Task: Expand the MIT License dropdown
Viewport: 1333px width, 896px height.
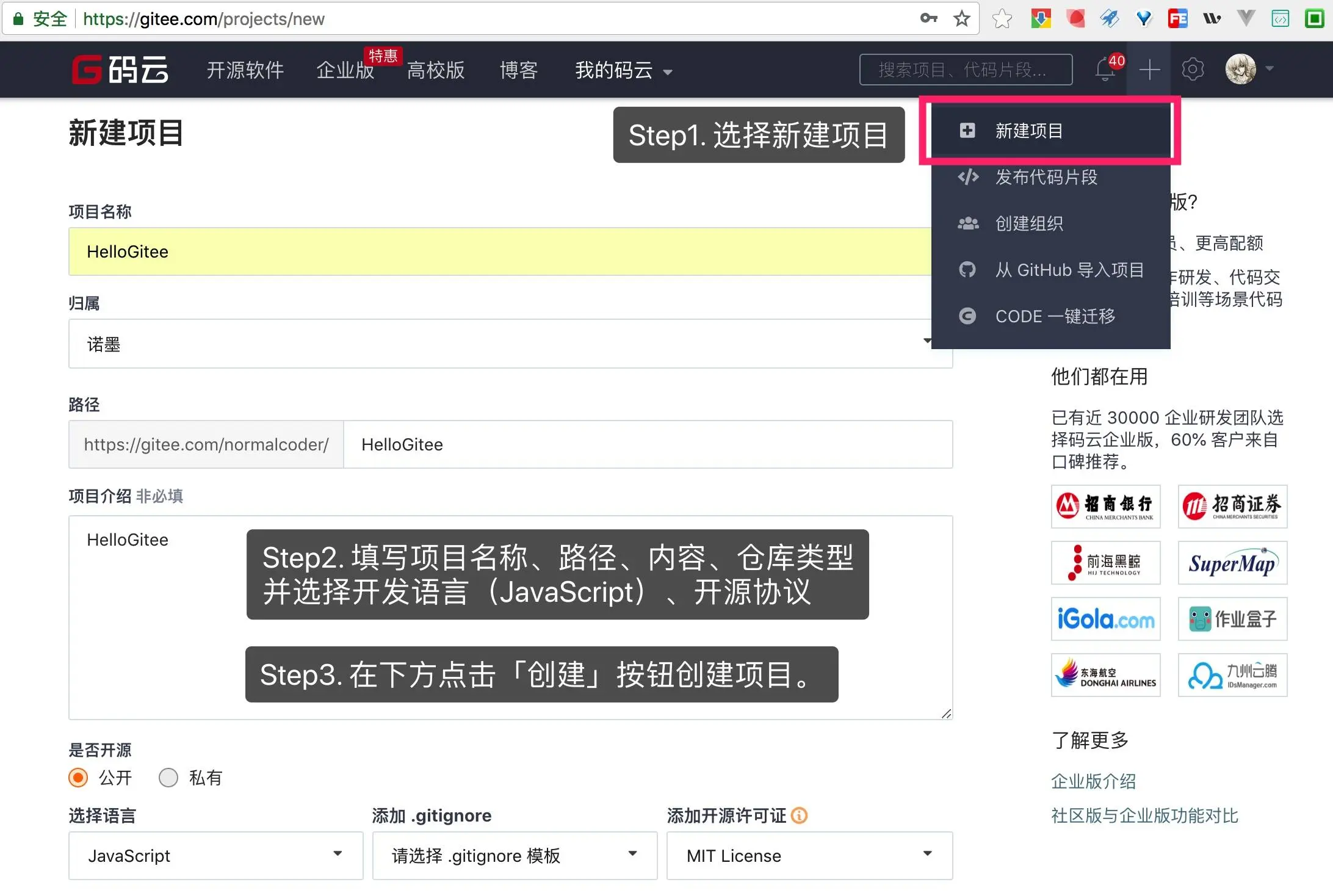Action: [809, 856]
